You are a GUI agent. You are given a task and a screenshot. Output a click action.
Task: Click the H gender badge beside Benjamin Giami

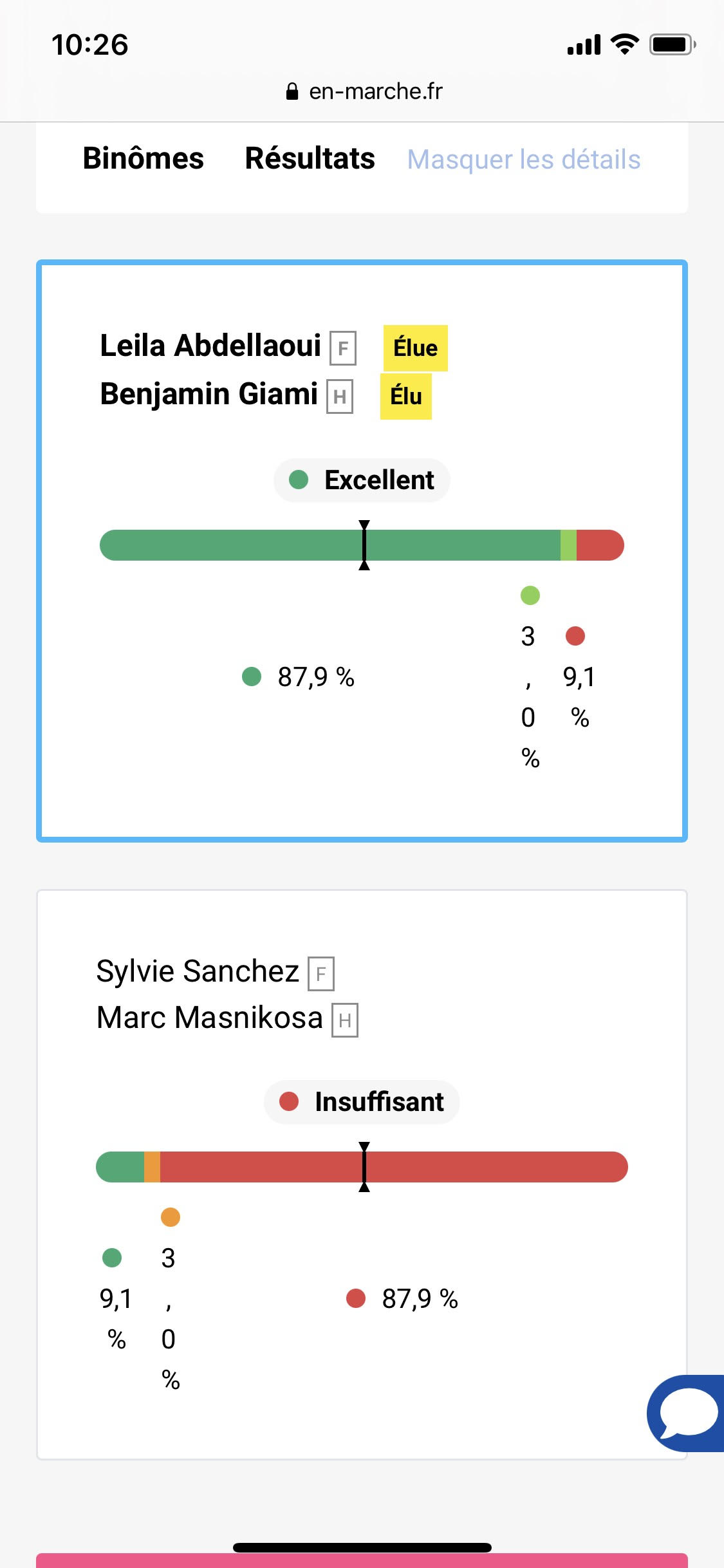pyautogui.click(x=340, y=397)
